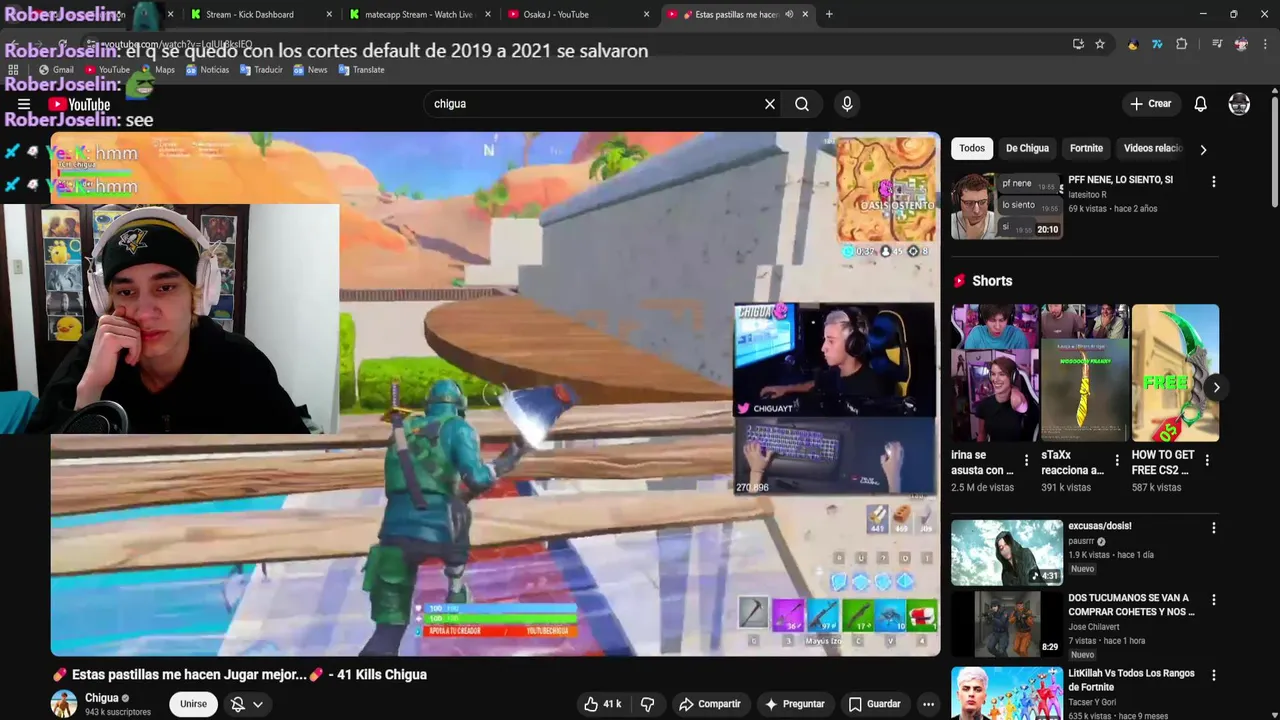The height and width of the screenshot is (720, 1280).
Task: Open Translate bookmark
Action: click(x=361, y=70)
